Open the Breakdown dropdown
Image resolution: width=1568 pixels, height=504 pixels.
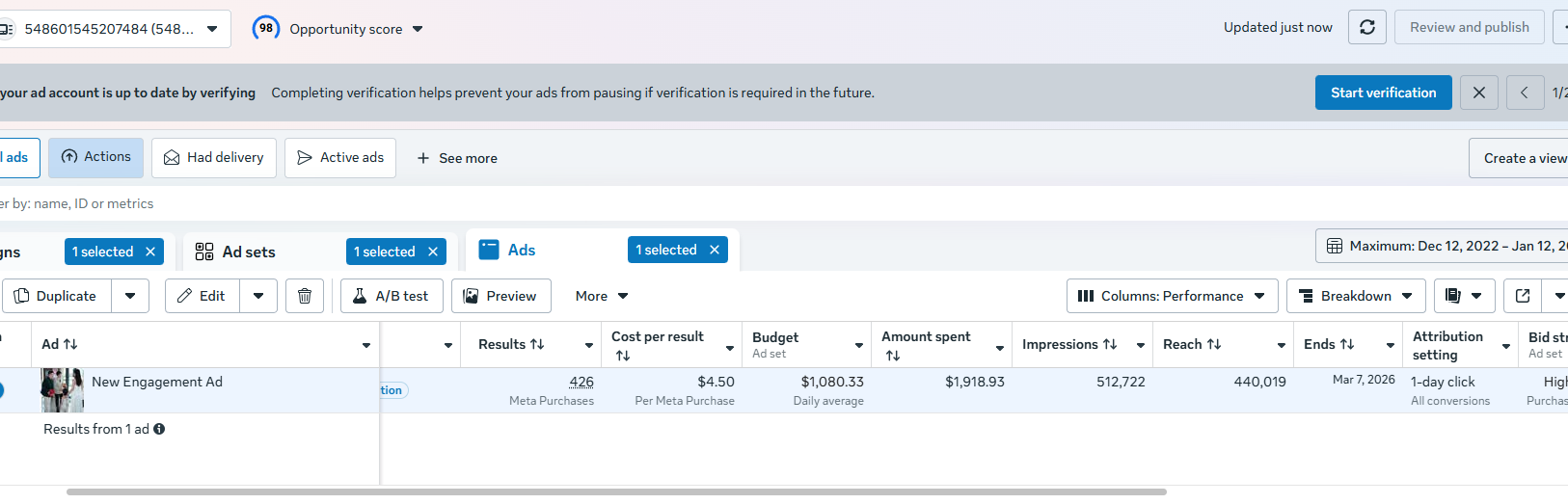click(1355, 296)
